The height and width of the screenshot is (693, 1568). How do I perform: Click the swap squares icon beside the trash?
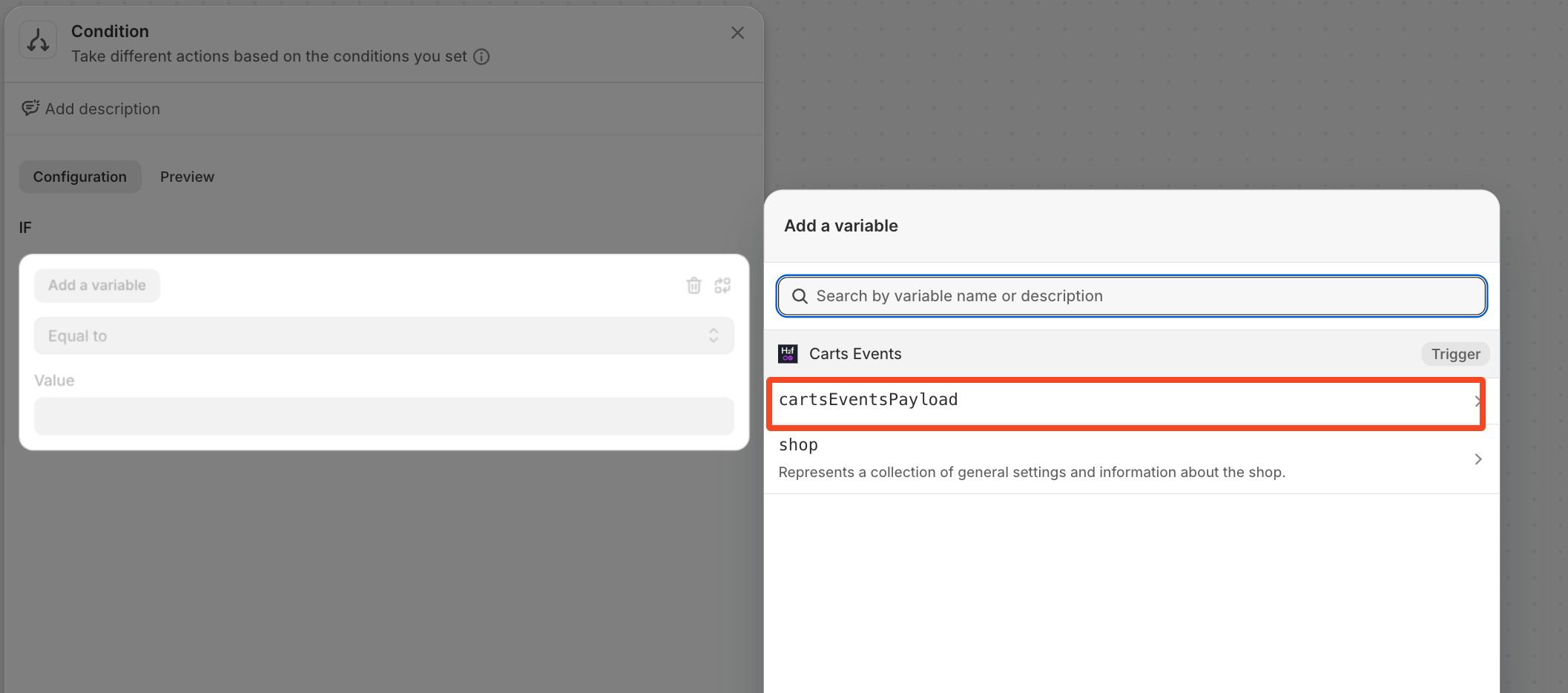(x=722, y=286)
